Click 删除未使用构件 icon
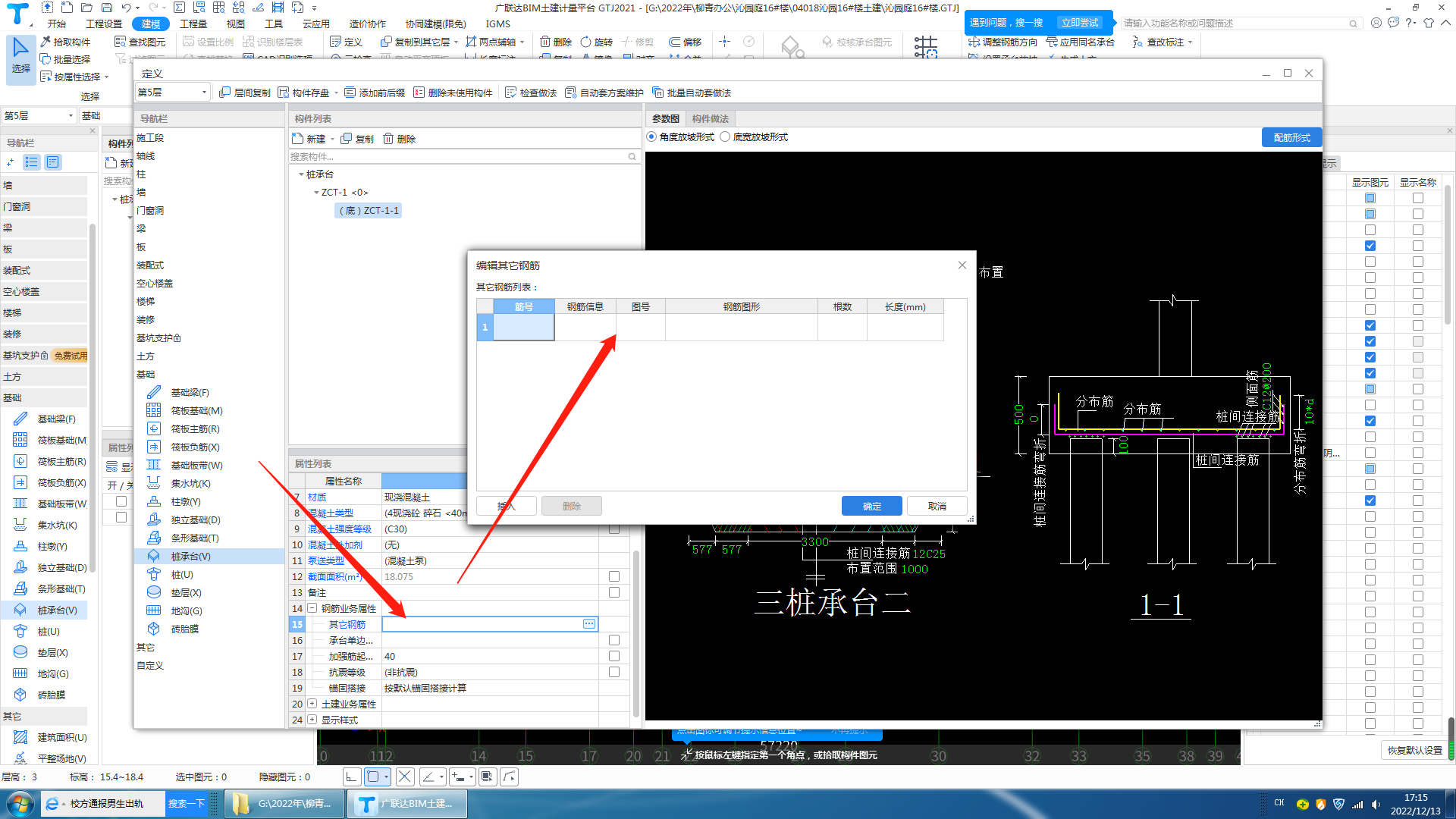 [419, 93]
